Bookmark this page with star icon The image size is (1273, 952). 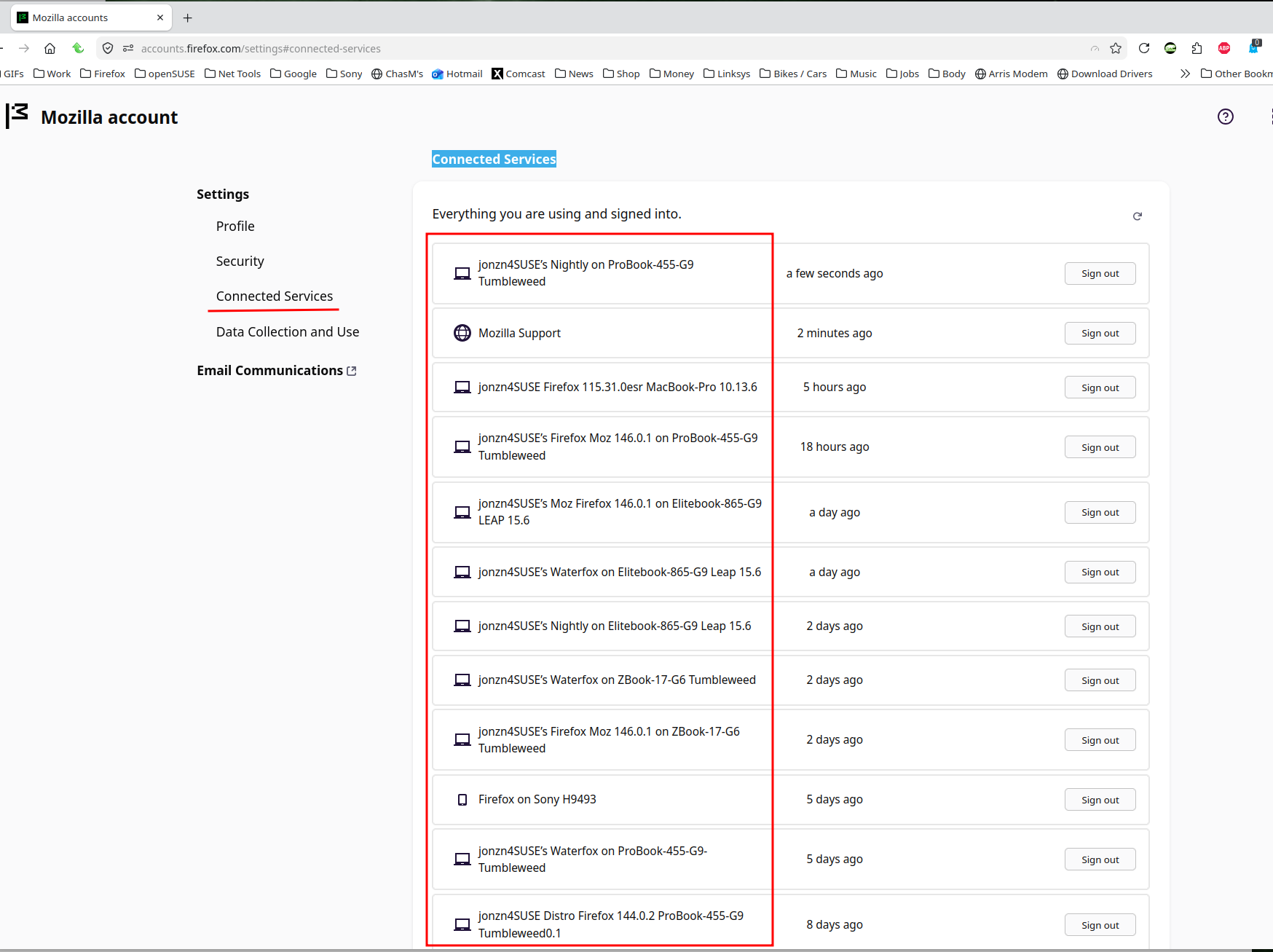coord(1115,48)
